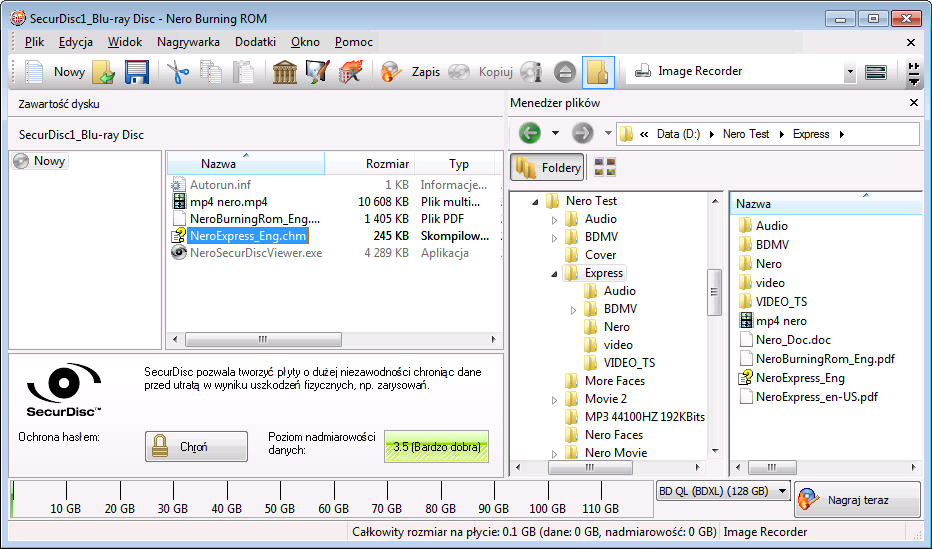This screenshot has height=549, width=932.
Task: Click the Nagraj teraz burn button
Action: pos(858,500)
